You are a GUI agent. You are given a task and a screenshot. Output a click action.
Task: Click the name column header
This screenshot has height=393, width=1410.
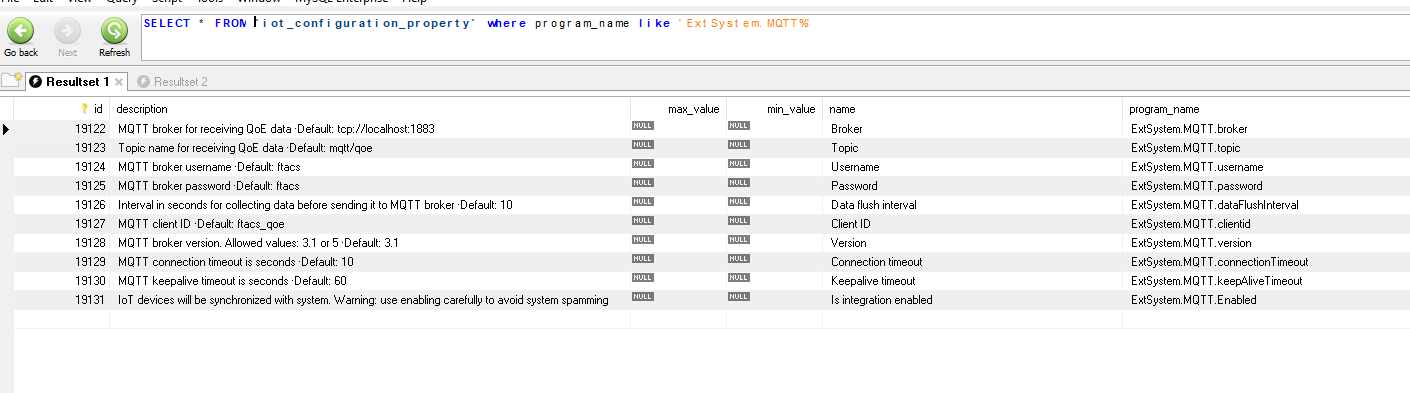pos(972,108)
